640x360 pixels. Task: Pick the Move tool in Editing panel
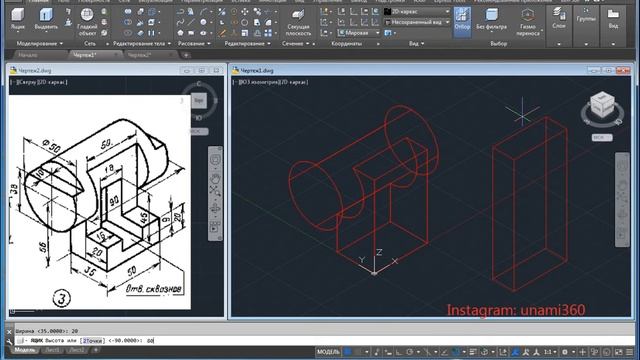tap(244, 12)
